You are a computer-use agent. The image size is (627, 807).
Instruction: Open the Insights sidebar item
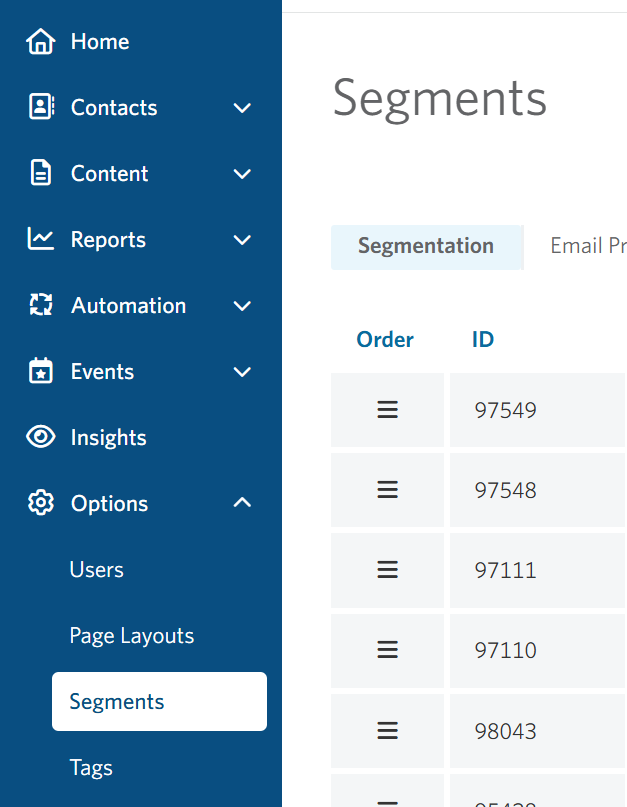108,438
